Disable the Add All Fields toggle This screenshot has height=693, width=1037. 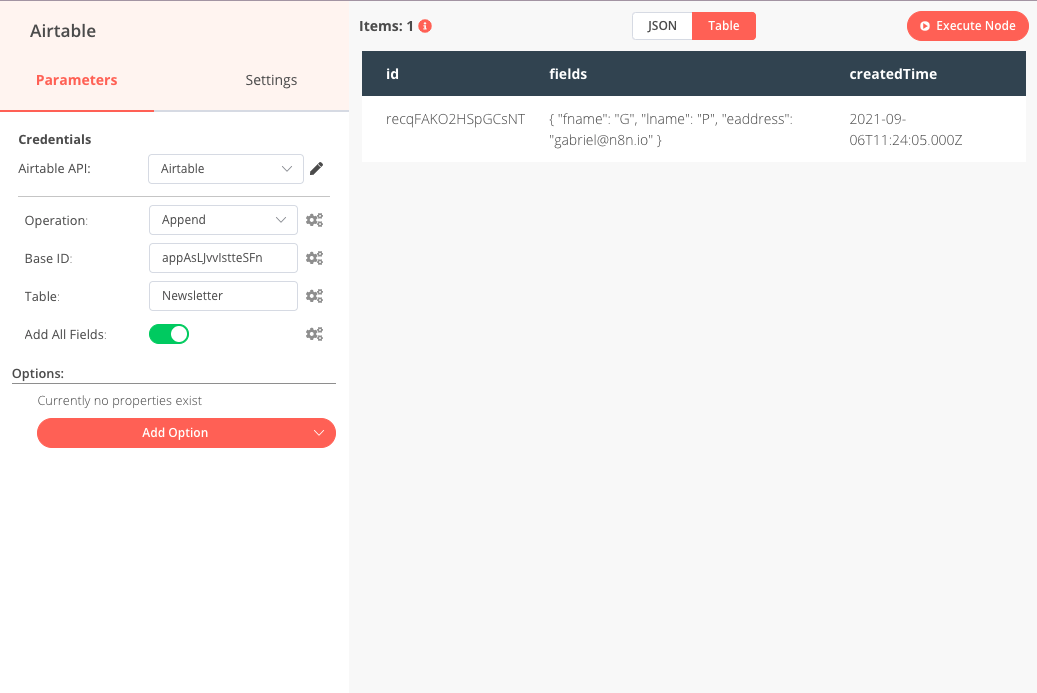click(x=168, y=333)
